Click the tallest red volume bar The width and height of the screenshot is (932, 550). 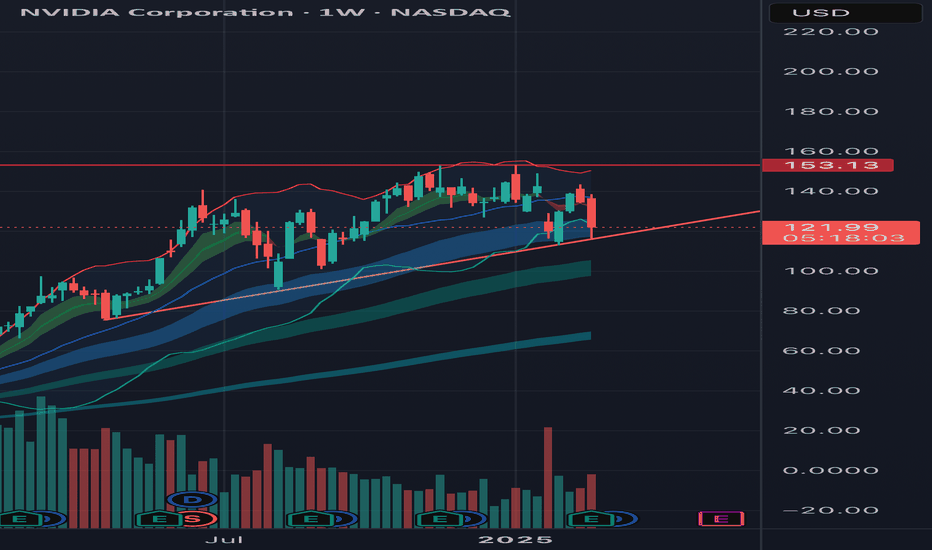click(x=548, y=477)
